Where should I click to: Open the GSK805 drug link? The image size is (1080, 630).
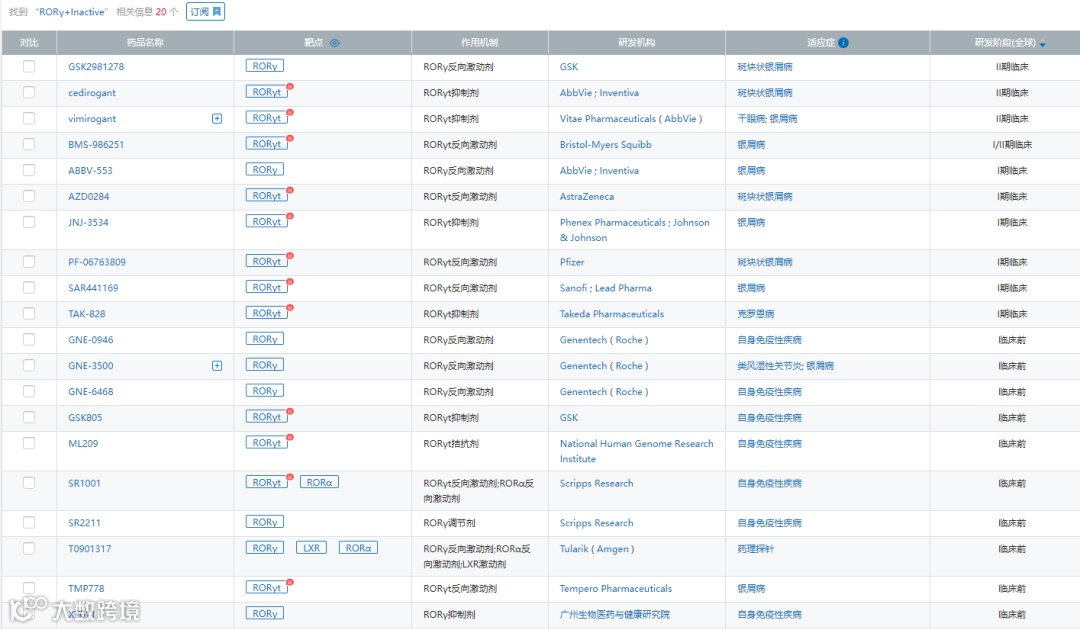click(85, 418)
